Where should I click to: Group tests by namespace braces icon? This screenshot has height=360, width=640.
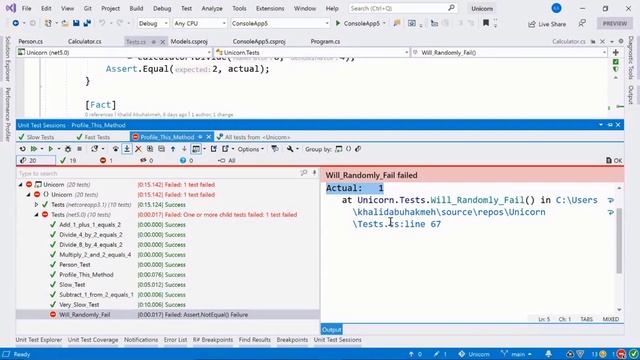pyautogui.click(x=349, y=149)
